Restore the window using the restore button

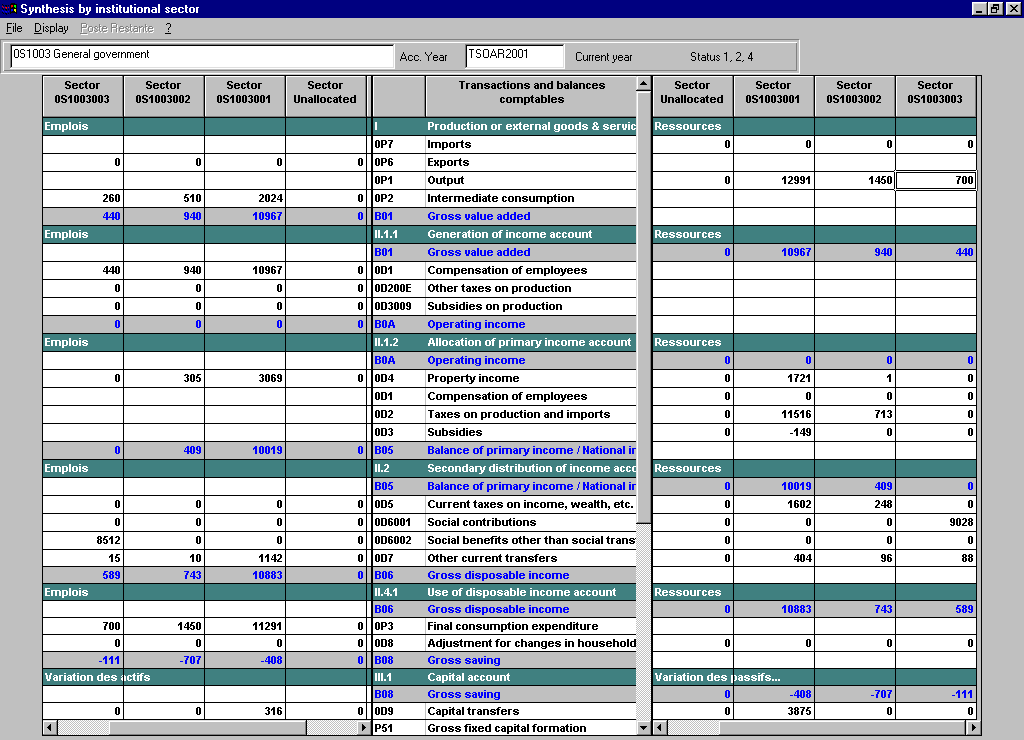point(995,9)
